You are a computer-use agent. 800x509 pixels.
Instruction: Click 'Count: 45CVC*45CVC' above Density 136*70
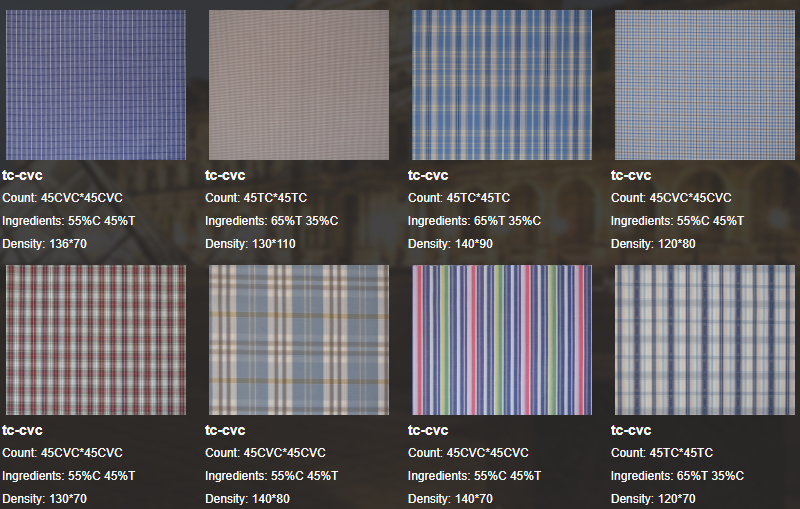pyautogui.click(x=63, y=198)
